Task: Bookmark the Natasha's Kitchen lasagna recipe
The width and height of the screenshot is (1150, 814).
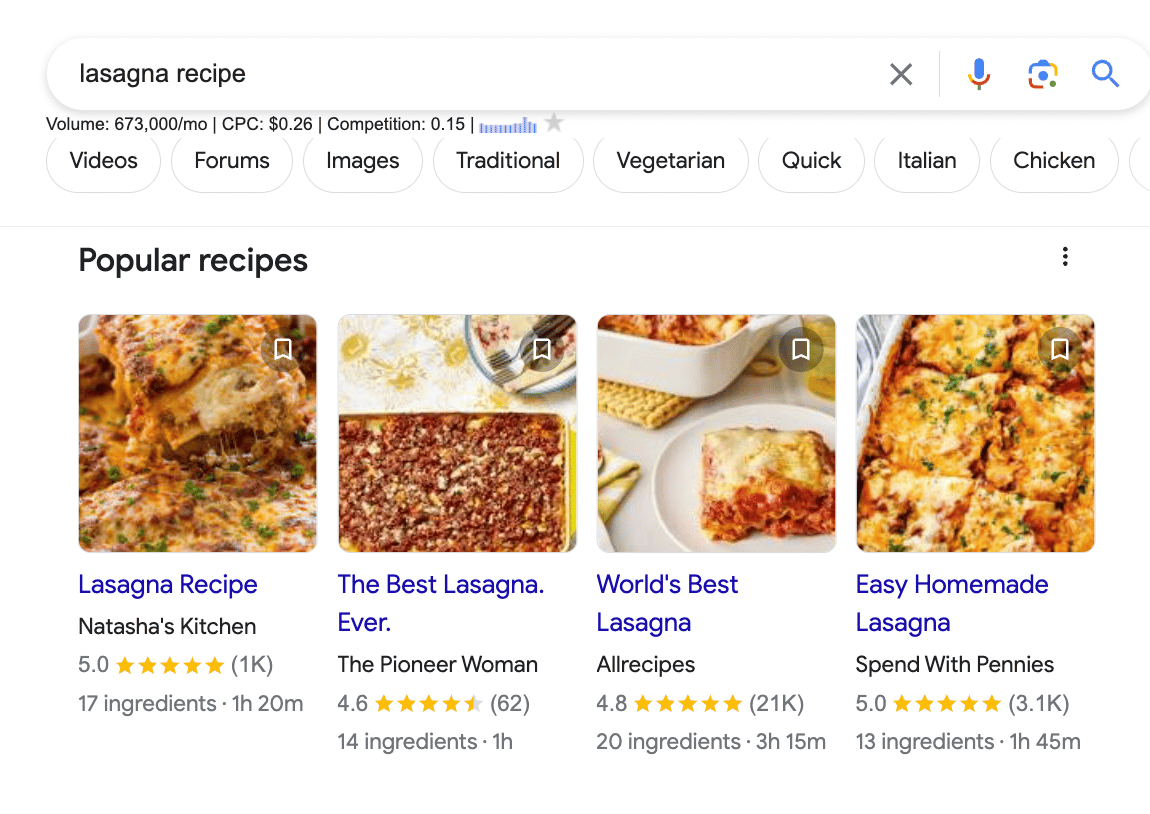Action: click(x=283, y=349)
